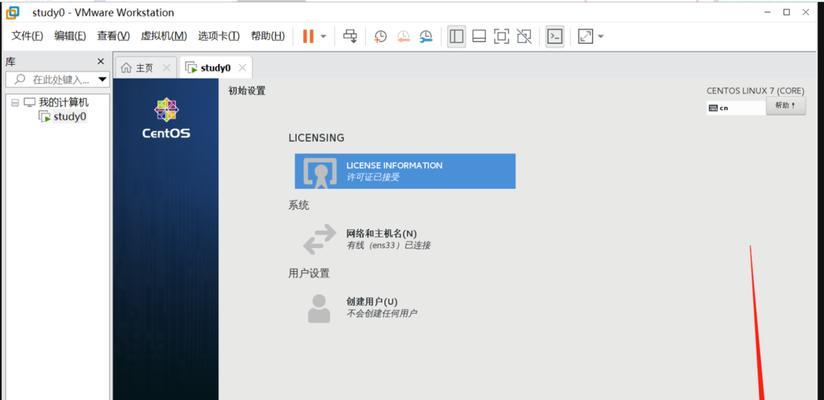This screenshot has width=824, height=400.
Task: Click the Unity mode icon
Action: [x=524, y=36]
